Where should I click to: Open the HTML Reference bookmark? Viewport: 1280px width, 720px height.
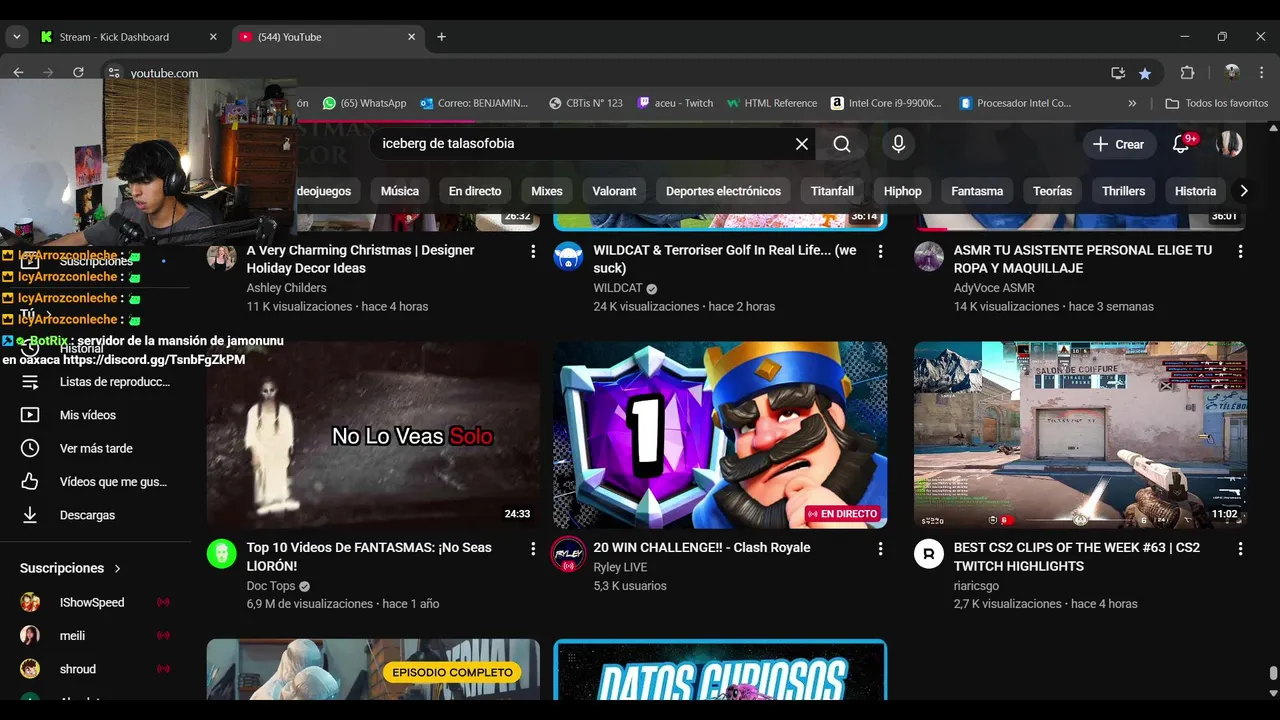point(772,103)
